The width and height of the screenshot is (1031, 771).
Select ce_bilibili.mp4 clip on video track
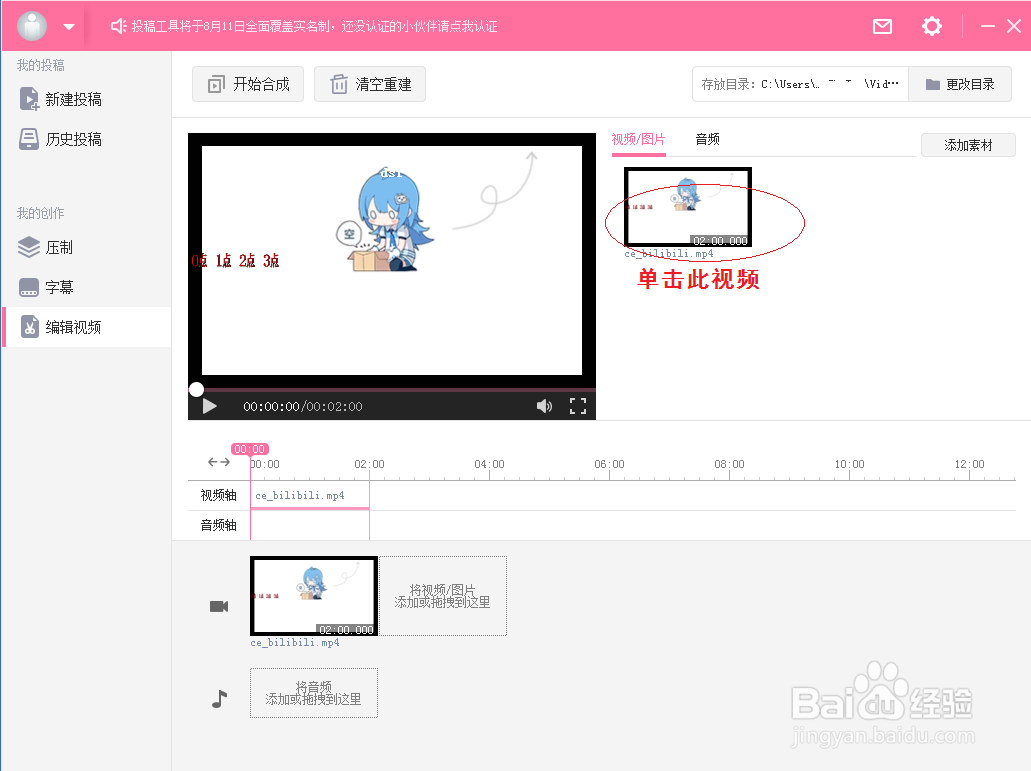[x=310, y=496]
